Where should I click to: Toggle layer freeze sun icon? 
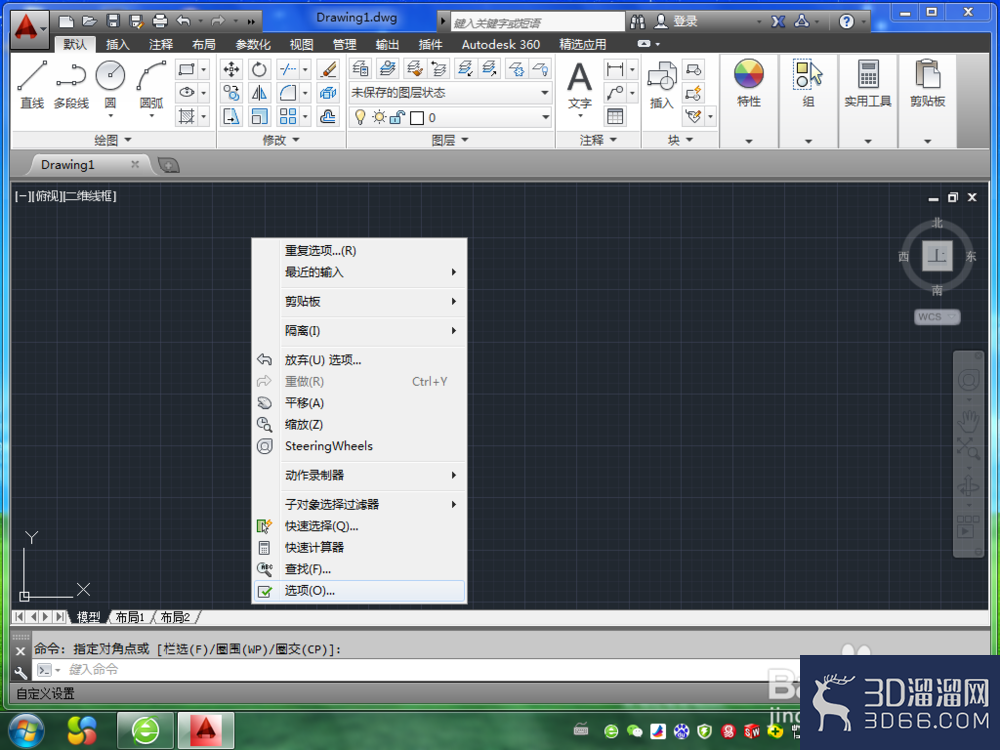(379, 117)
